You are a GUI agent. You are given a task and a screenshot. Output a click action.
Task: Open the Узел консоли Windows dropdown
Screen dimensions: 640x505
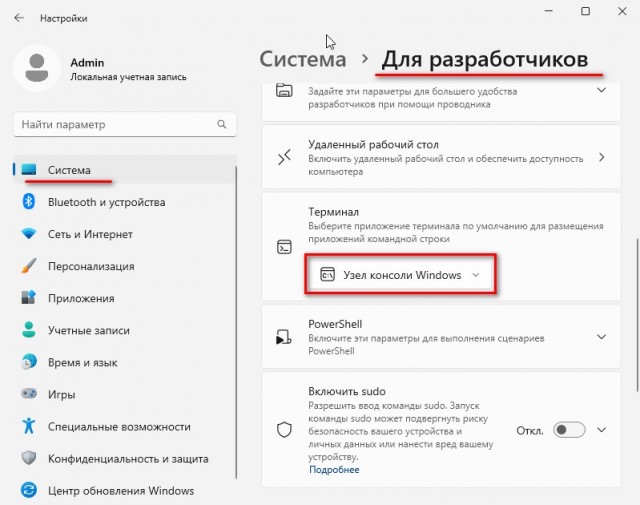pos(400,275)
